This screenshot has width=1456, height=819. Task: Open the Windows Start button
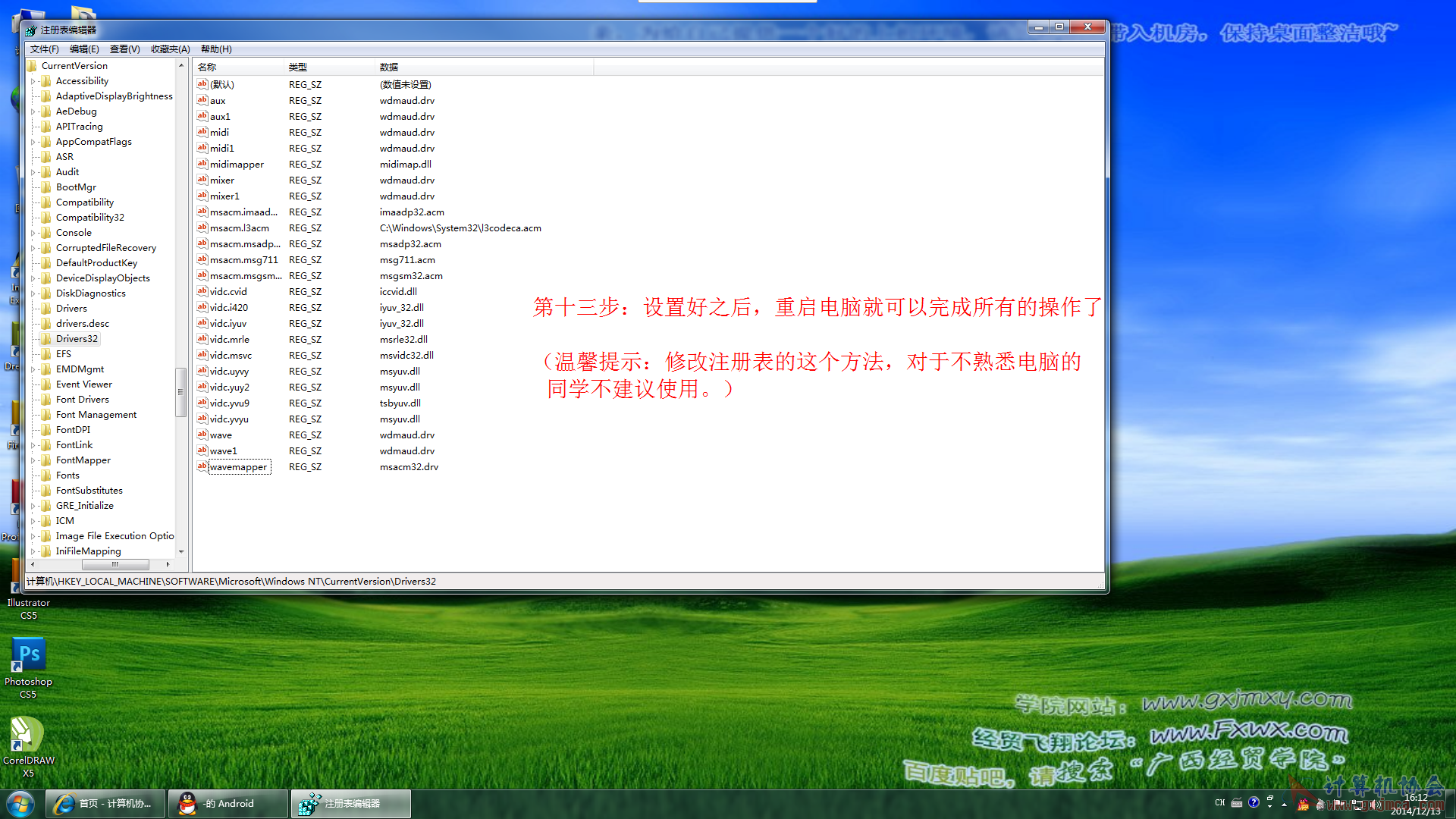[x=20, y=803]
